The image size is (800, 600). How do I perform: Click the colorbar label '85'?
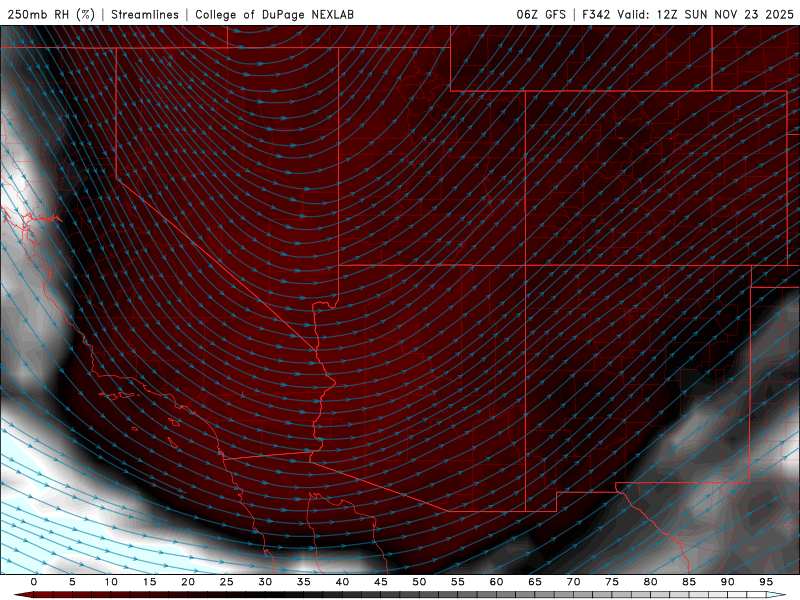tap(689, 582)
